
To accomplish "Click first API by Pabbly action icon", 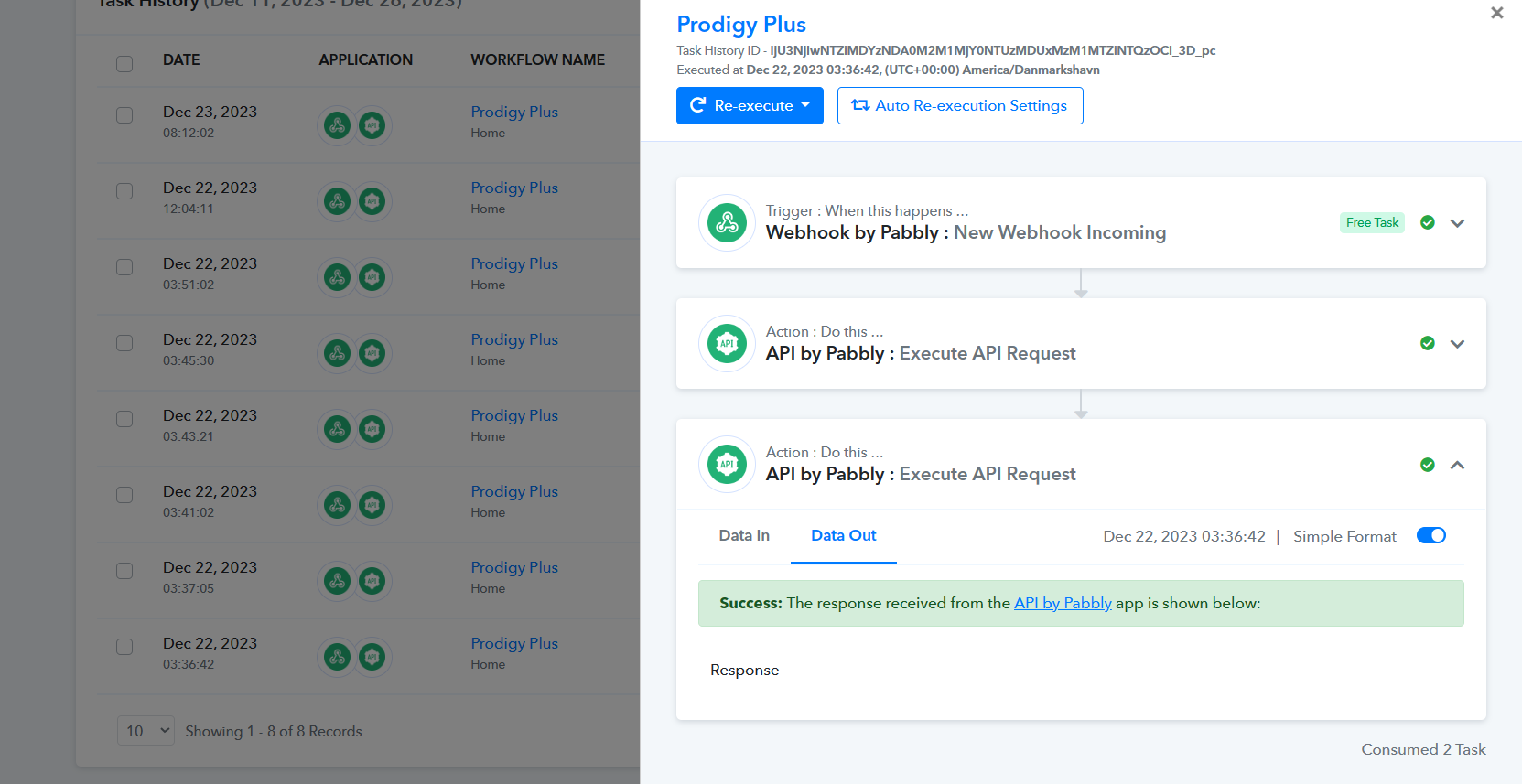I will (728, 343).
